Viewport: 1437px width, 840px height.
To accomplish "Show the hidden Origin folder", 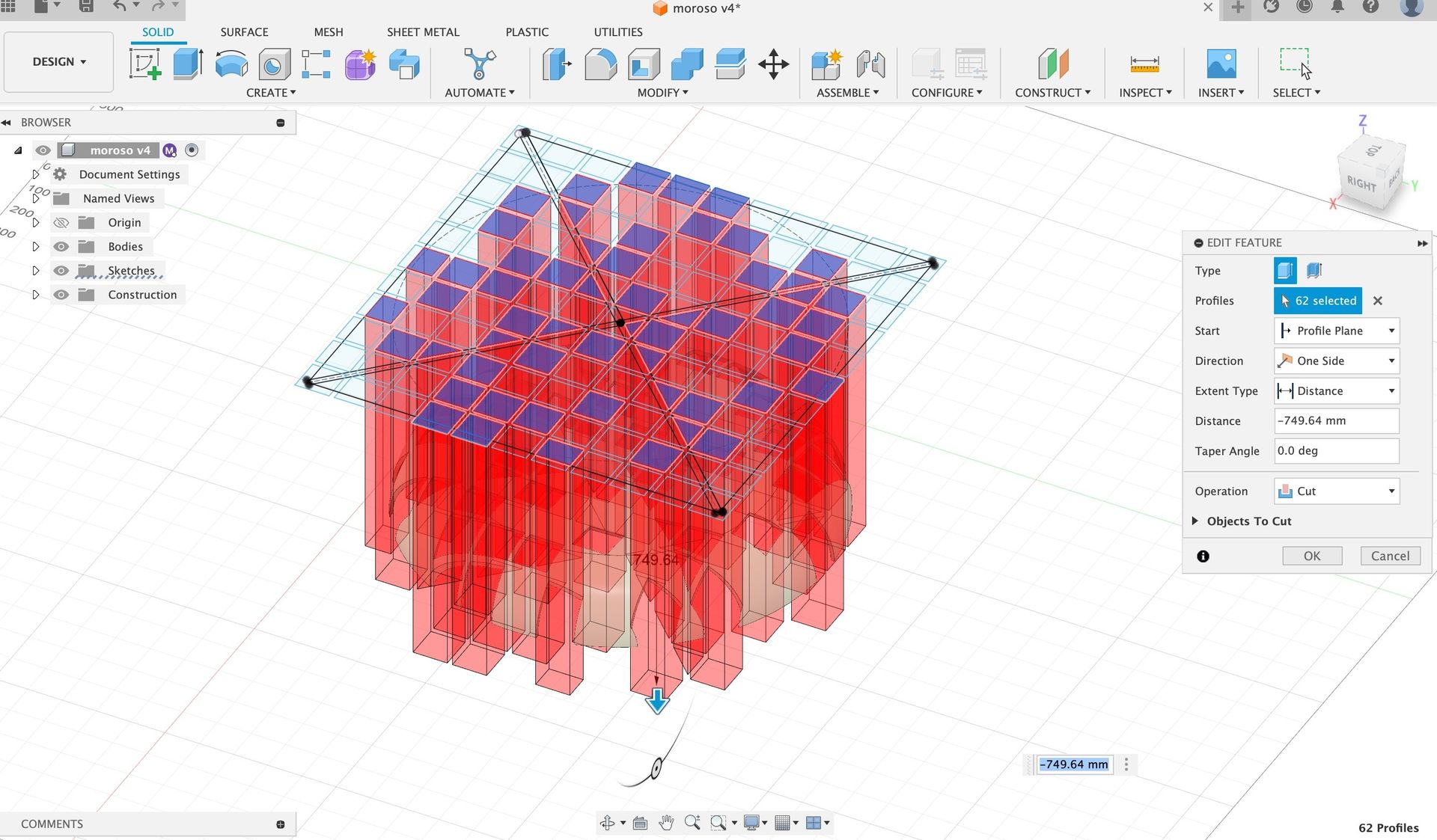I will point(61,223).
